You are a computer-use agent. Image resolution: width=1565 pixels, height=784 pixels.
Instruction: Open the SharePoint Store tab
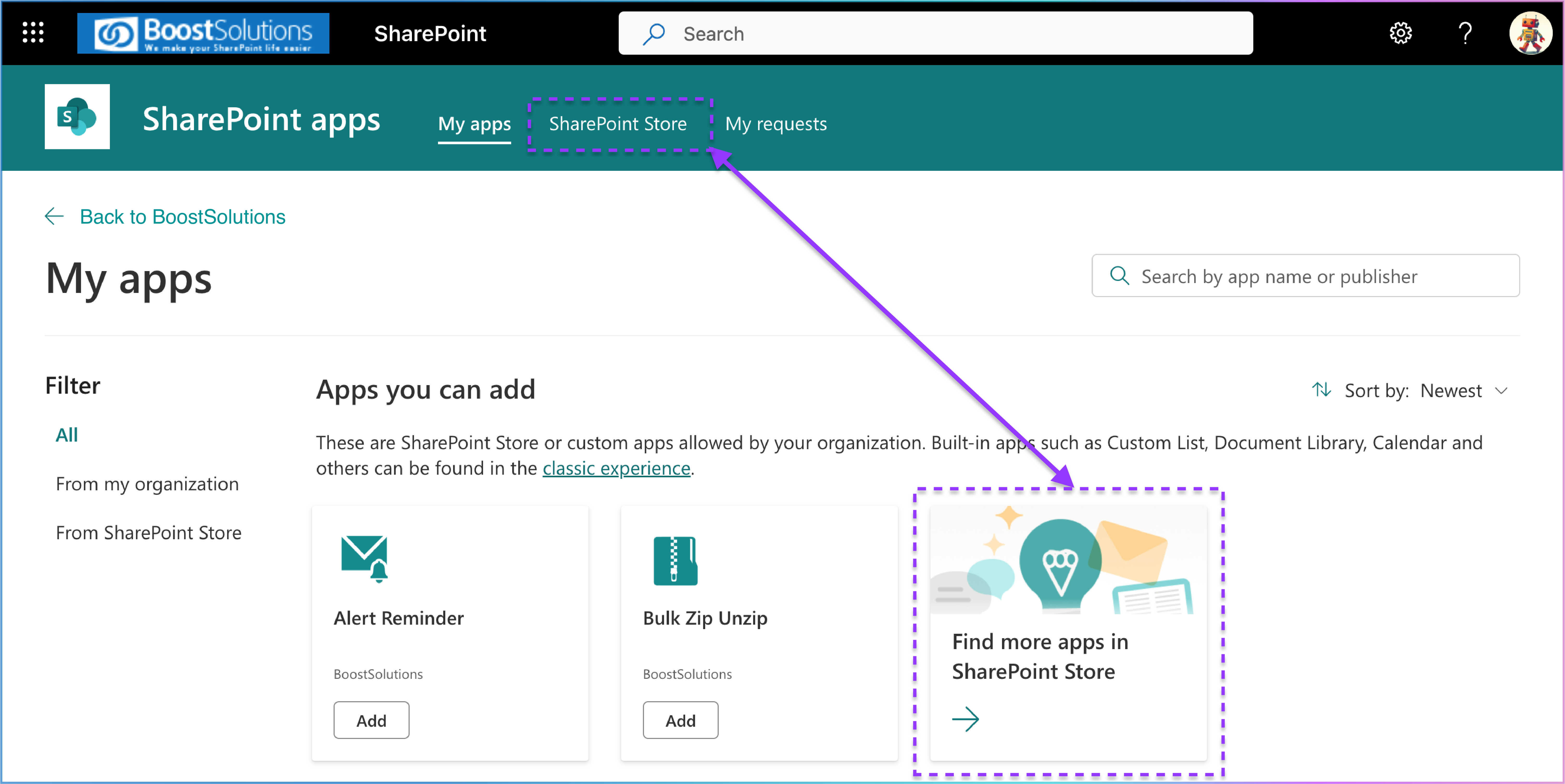pos(618,124)
